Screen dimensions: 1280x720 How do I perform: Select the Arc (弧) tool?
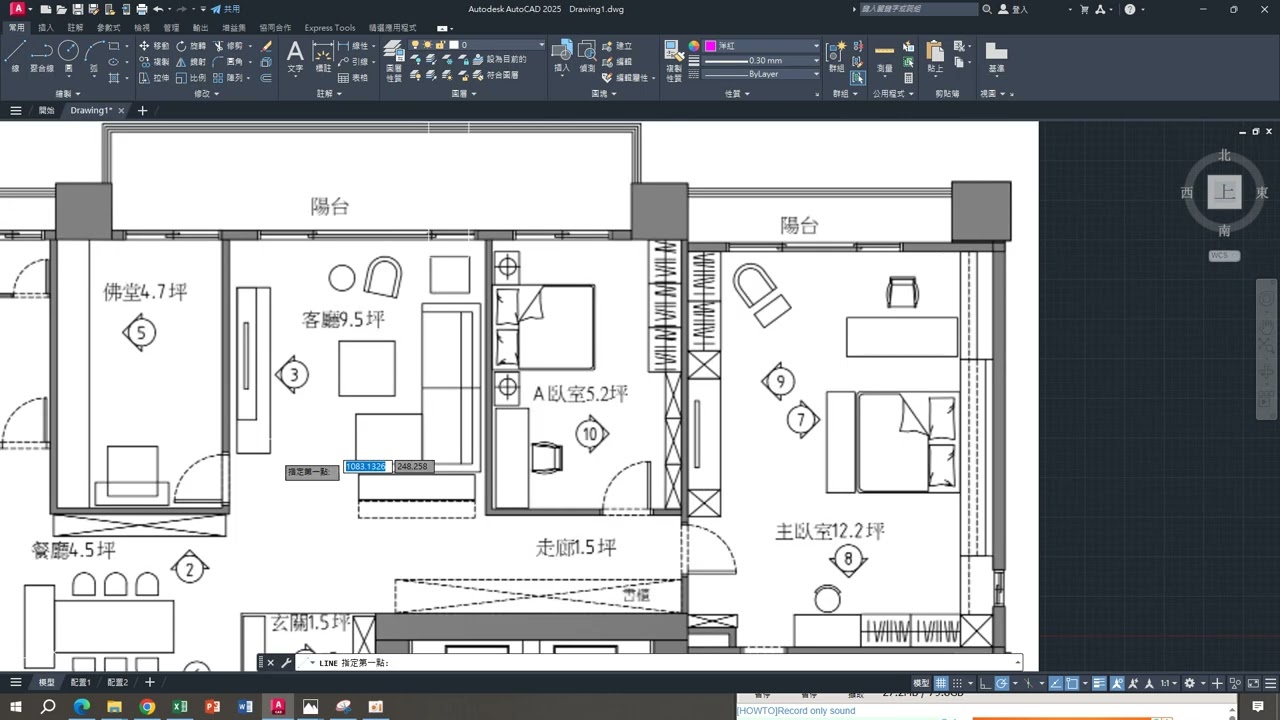[94, 55]
